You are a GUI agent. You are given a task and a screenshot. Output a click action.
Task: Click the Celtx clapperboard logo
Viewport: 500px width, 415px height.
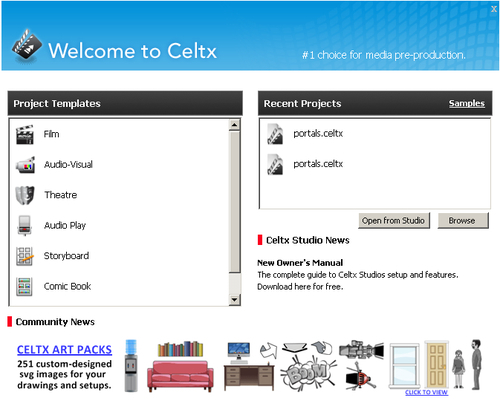pos(27,46)
